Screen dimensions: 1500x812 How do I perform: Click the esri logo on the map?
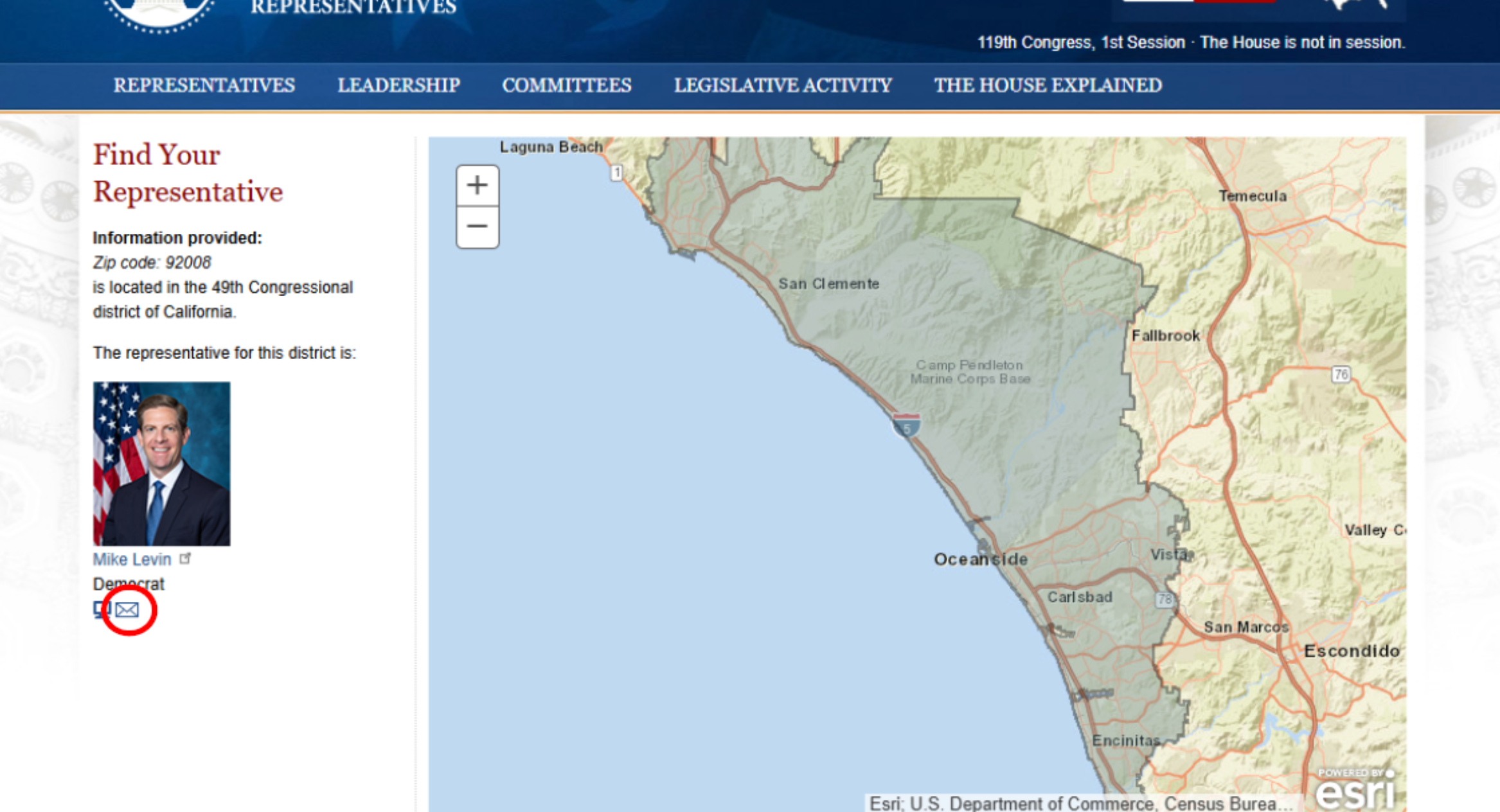[x=1355, y=790]
